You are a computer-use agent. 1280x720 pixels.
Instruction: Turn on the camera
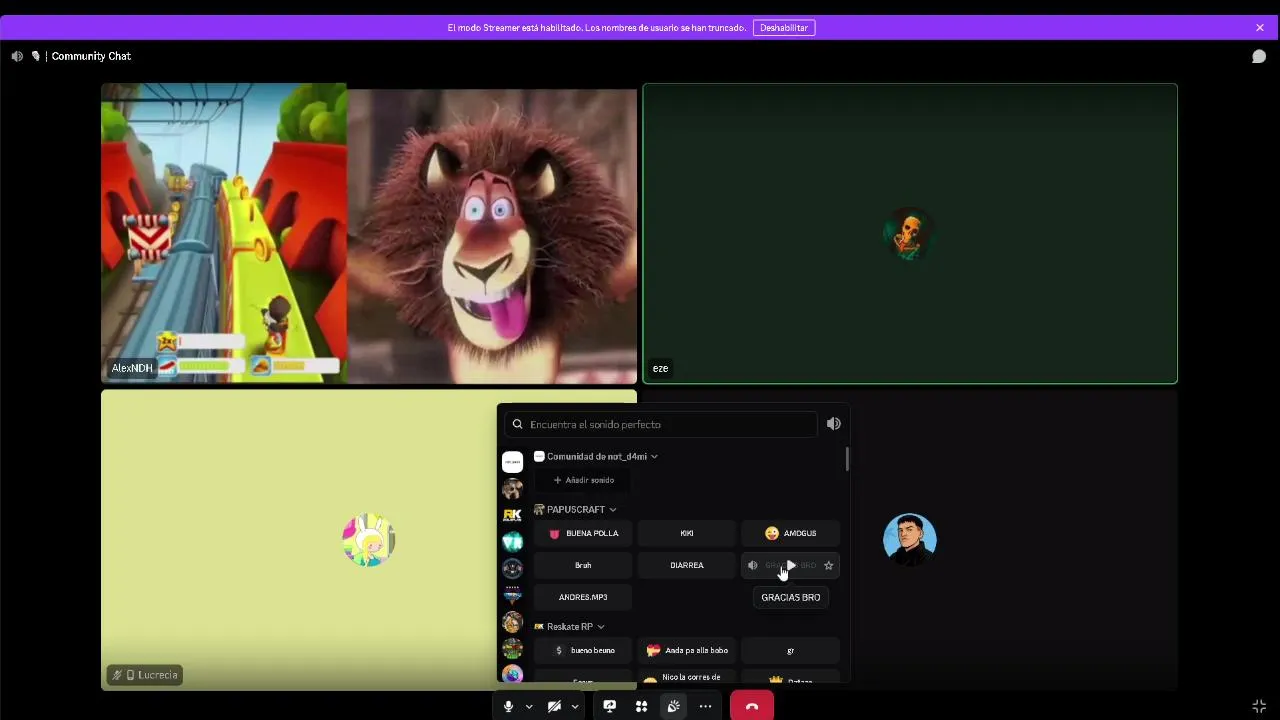pyautogui.click(x=554, y=706)
